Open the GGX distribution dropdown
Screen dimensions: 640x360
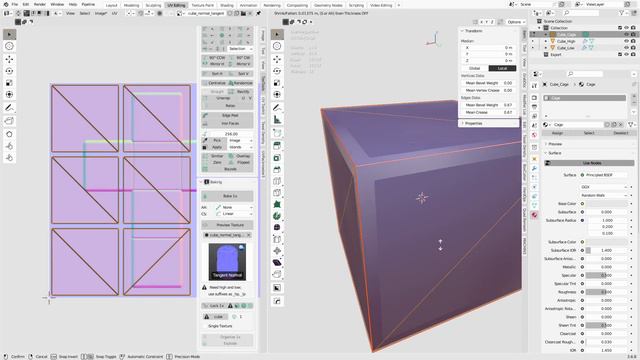pos(603,187)
